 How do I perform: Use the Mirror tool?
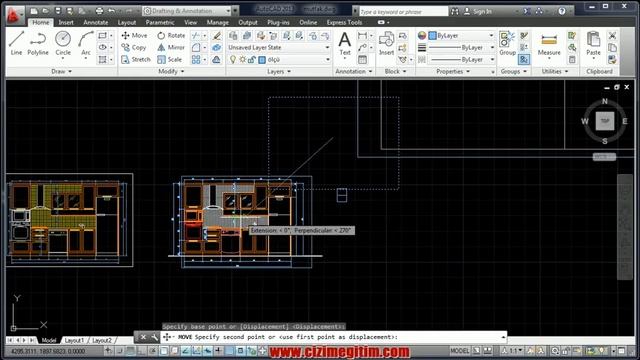(171, 47)
